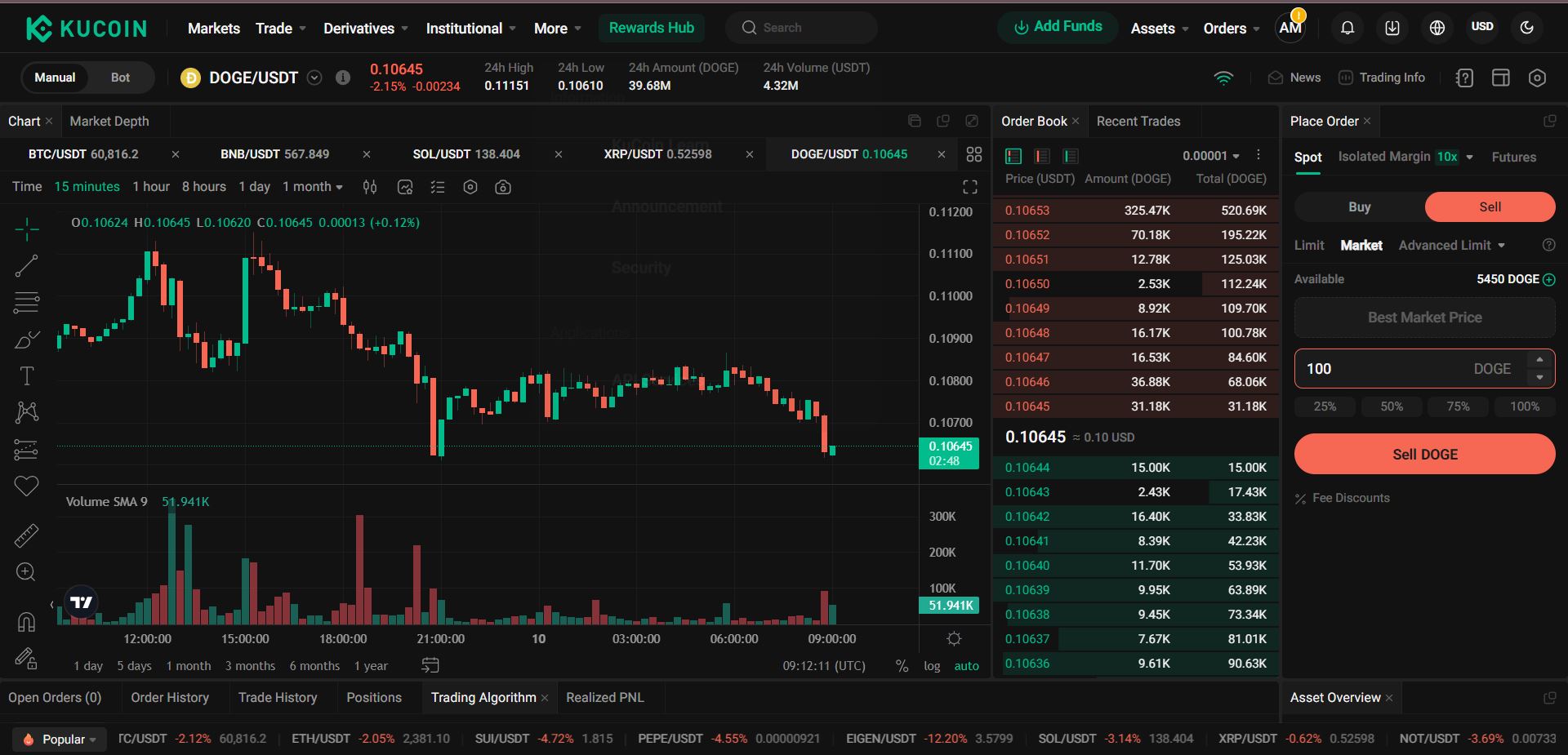Select 50% of available amount
The image size is (1568, 755).
pos(1392,406)
